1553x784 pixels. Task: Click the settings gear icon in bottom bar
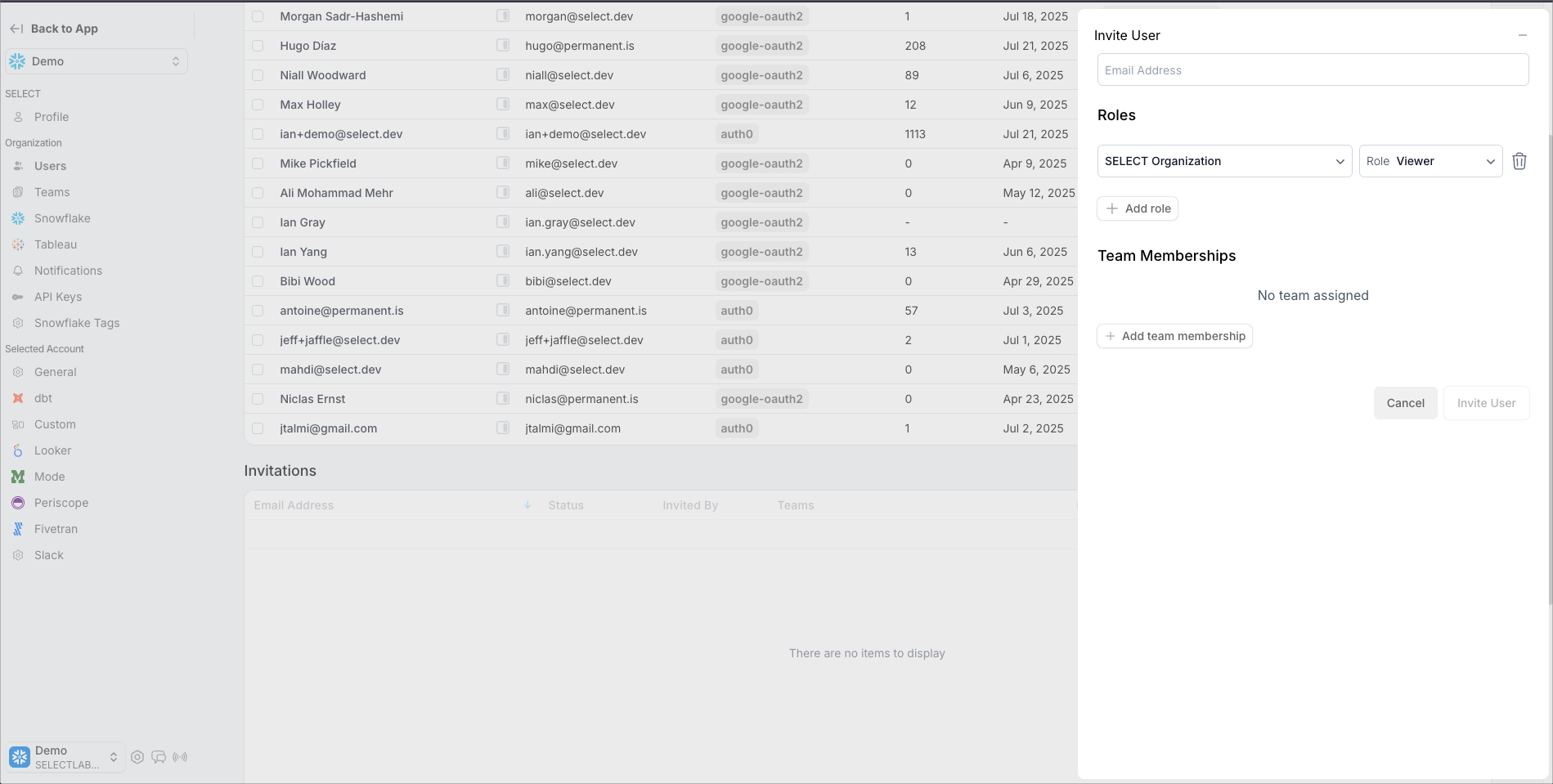coord(137,757)
